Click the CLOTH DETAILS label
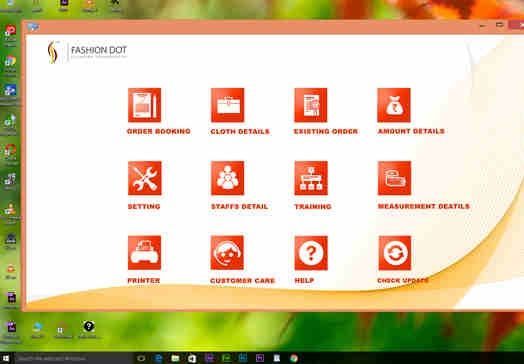This screenshot has width=524, height=364. [240, 132]
